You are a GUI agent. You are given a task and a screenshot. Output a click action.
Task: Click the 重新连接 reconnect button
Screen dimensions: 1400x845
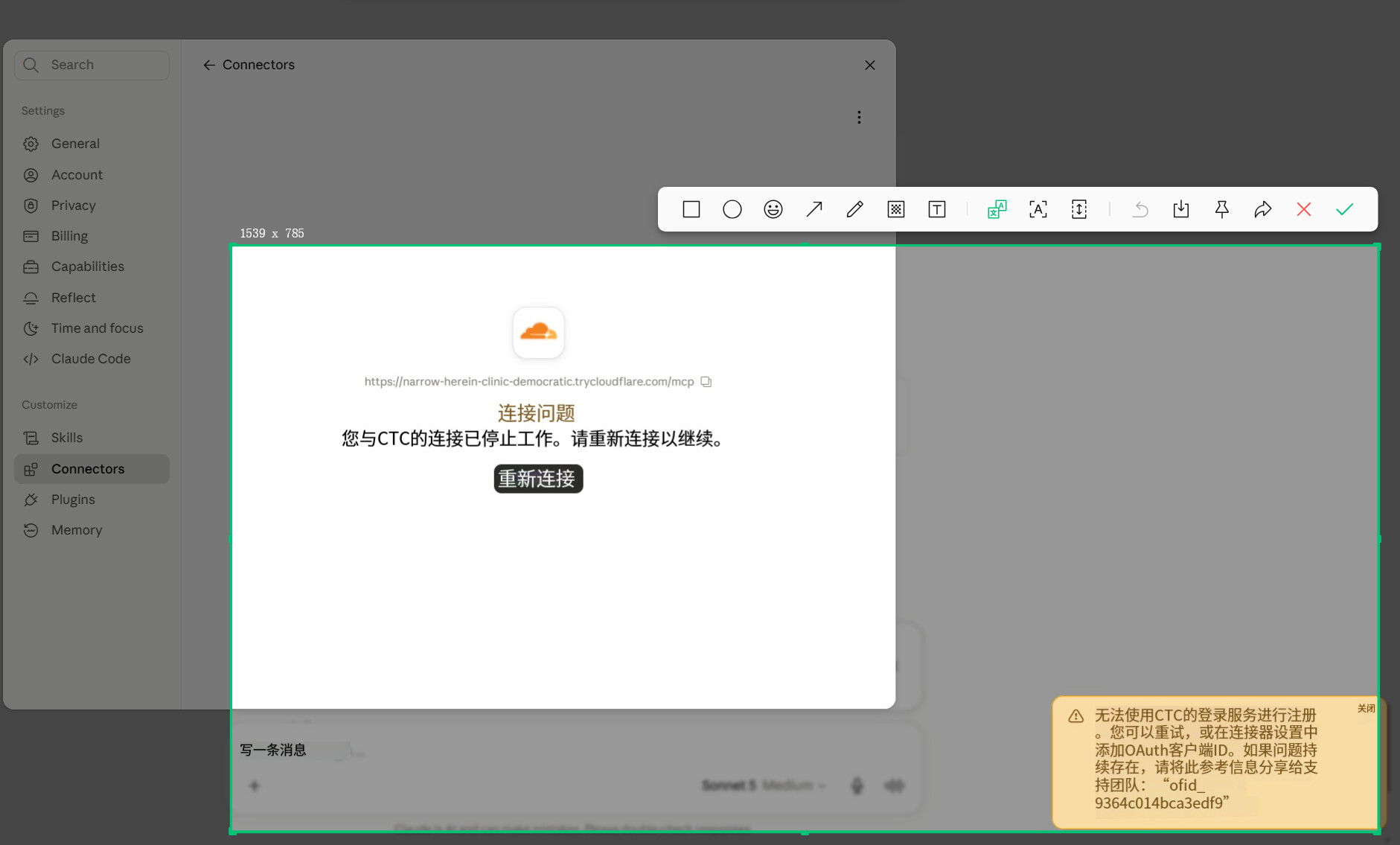tap(538, 479)
